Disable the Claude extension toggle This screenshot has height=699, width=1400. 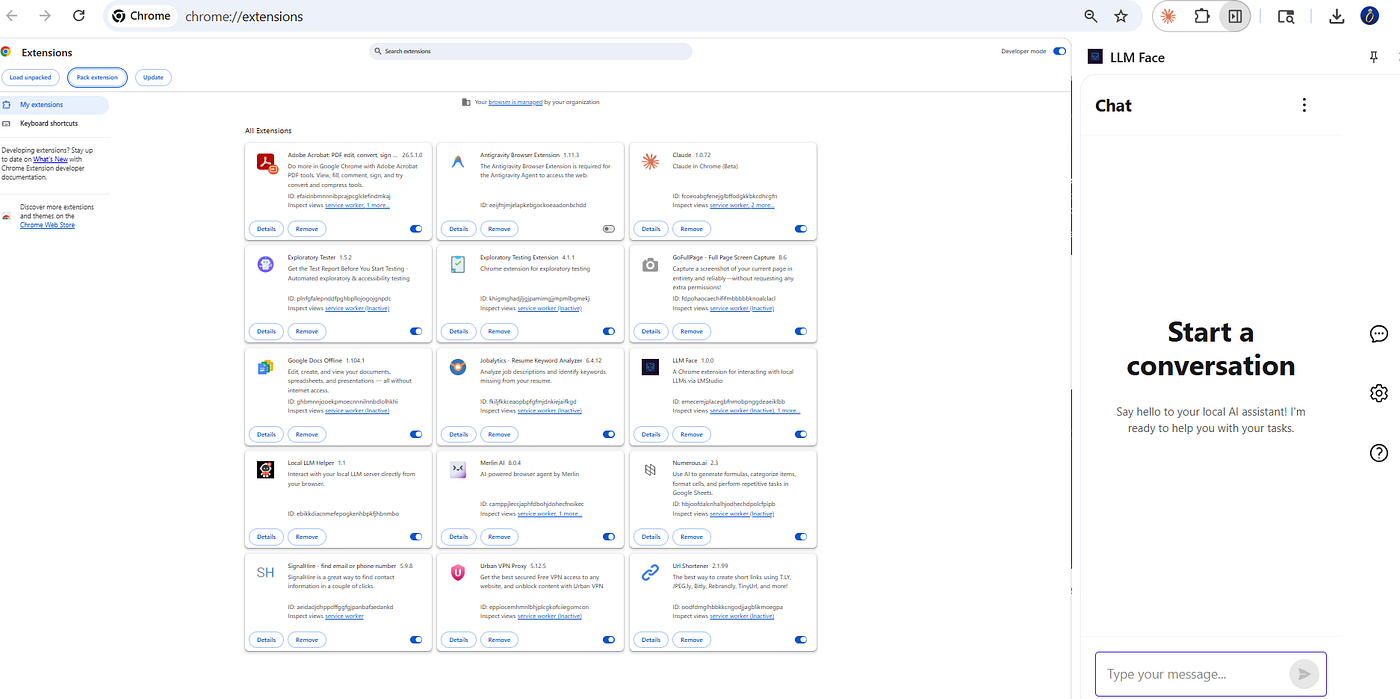(x=800, y=229)
